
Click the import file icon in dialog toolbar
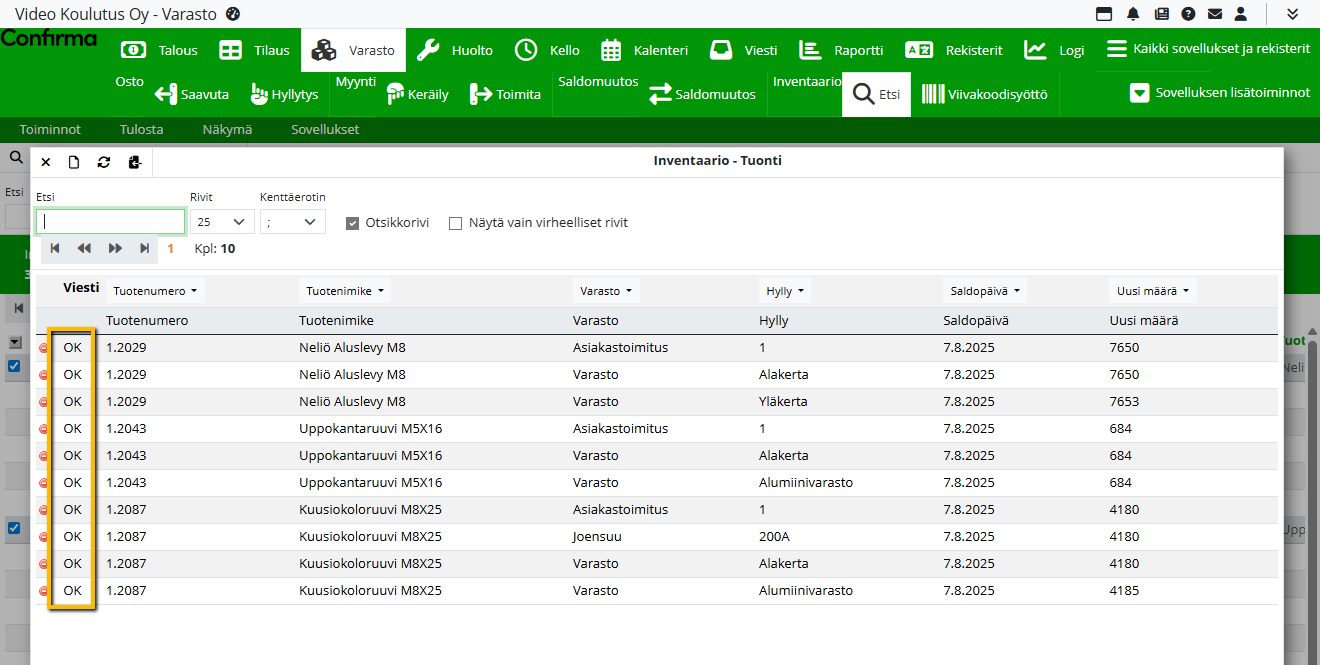point(135,162)
